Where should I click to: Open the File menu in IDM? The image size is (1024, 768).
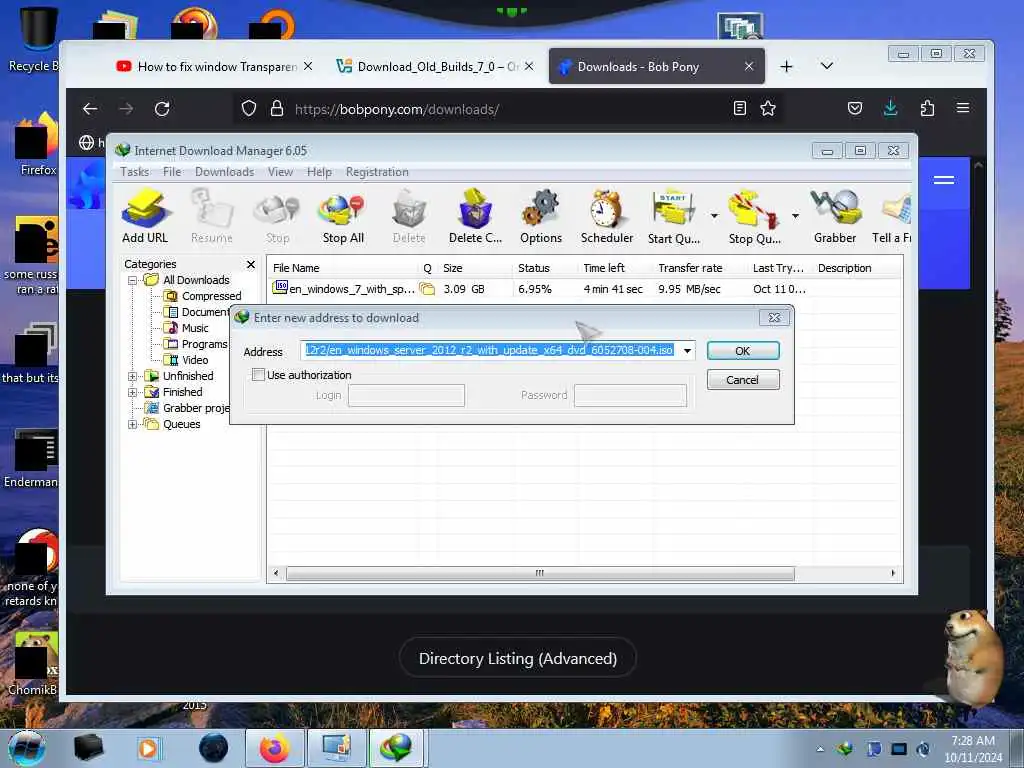(x=172, y=172)
